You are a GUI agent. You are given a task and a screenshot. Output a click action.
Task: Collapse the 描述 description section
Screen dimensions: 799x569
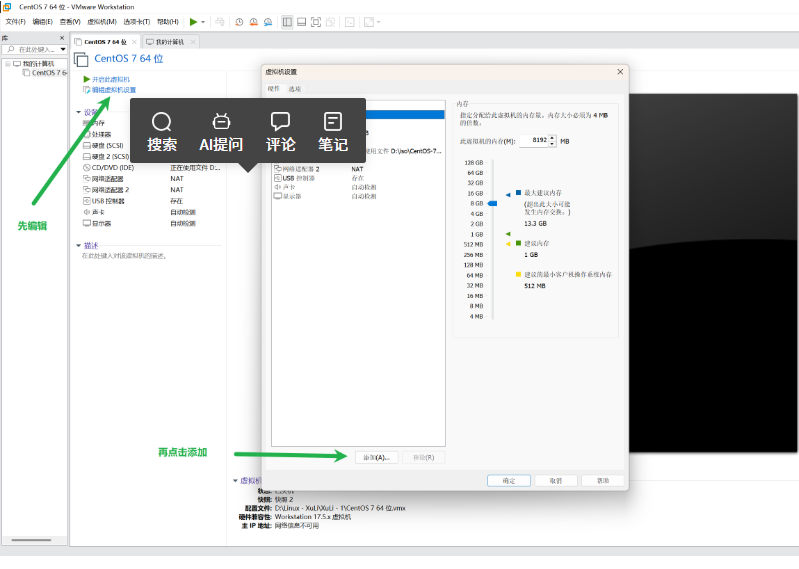click(78, 246)
